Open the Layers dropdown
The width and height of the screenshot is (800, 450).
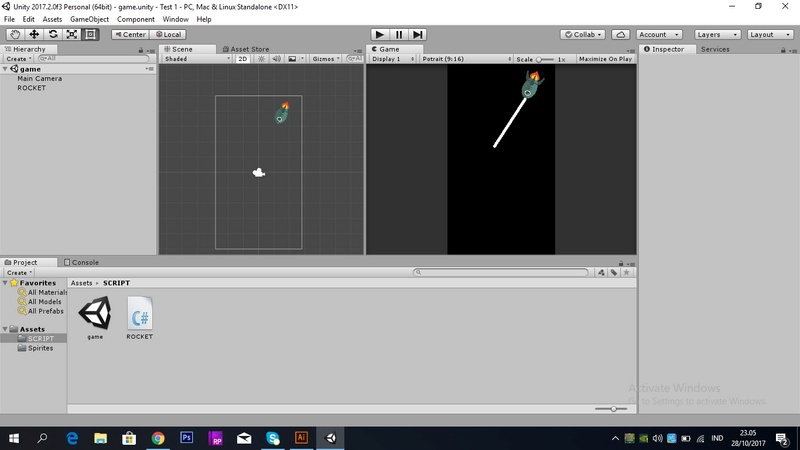click(717, 34)
